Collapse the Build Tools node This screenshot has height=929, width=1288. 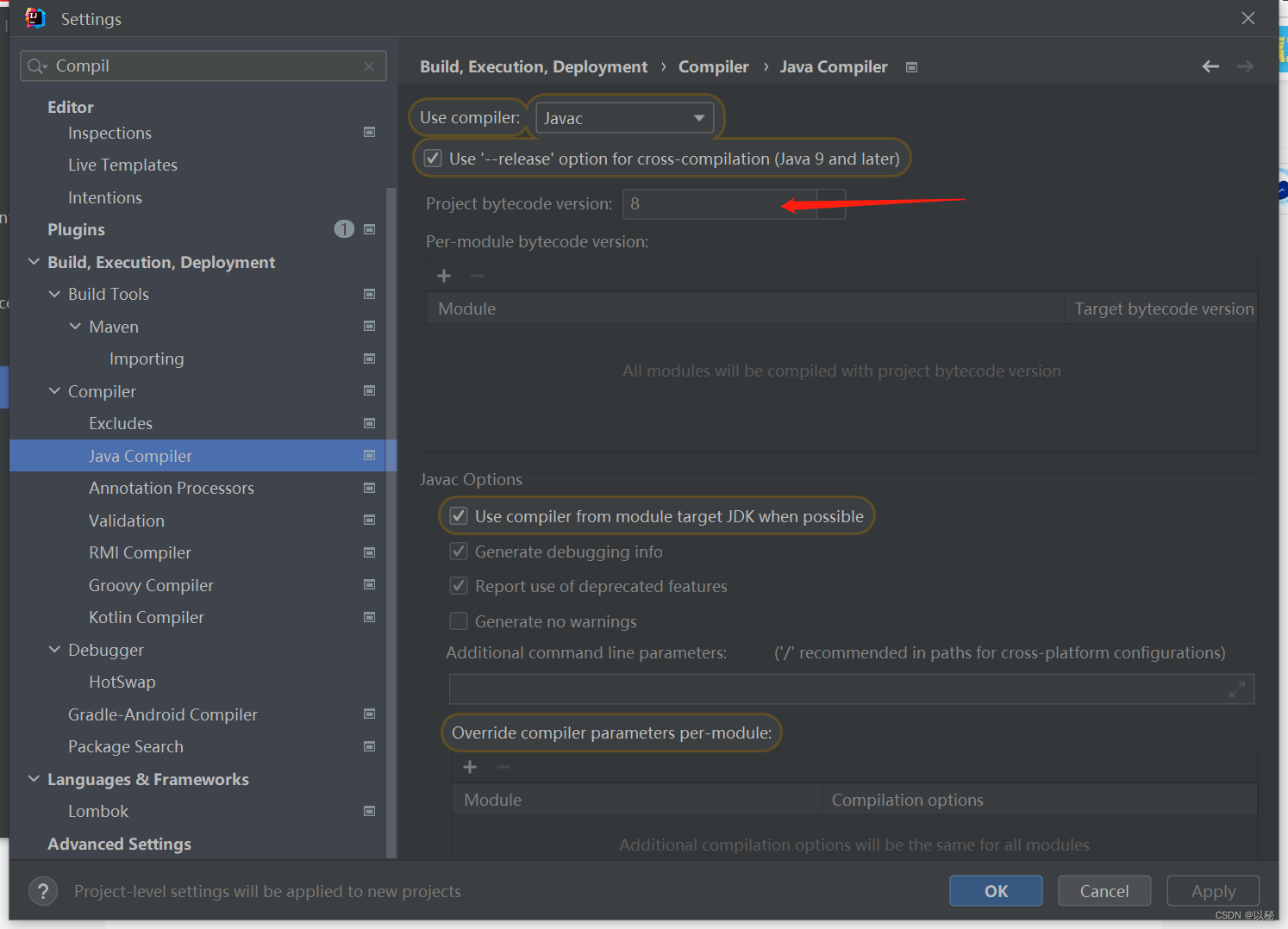point(54,294)
